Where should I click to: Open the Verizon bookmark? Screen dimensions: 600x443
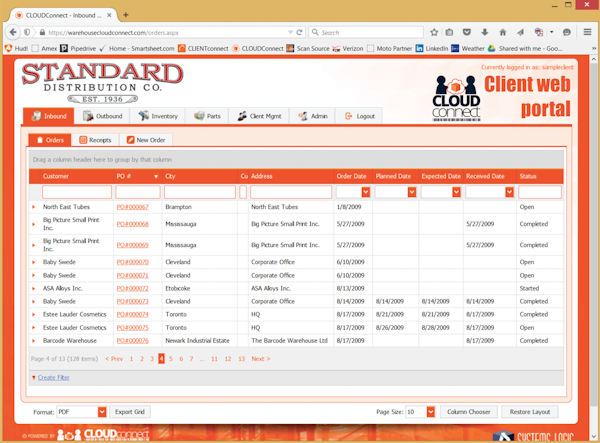(348, 49)
